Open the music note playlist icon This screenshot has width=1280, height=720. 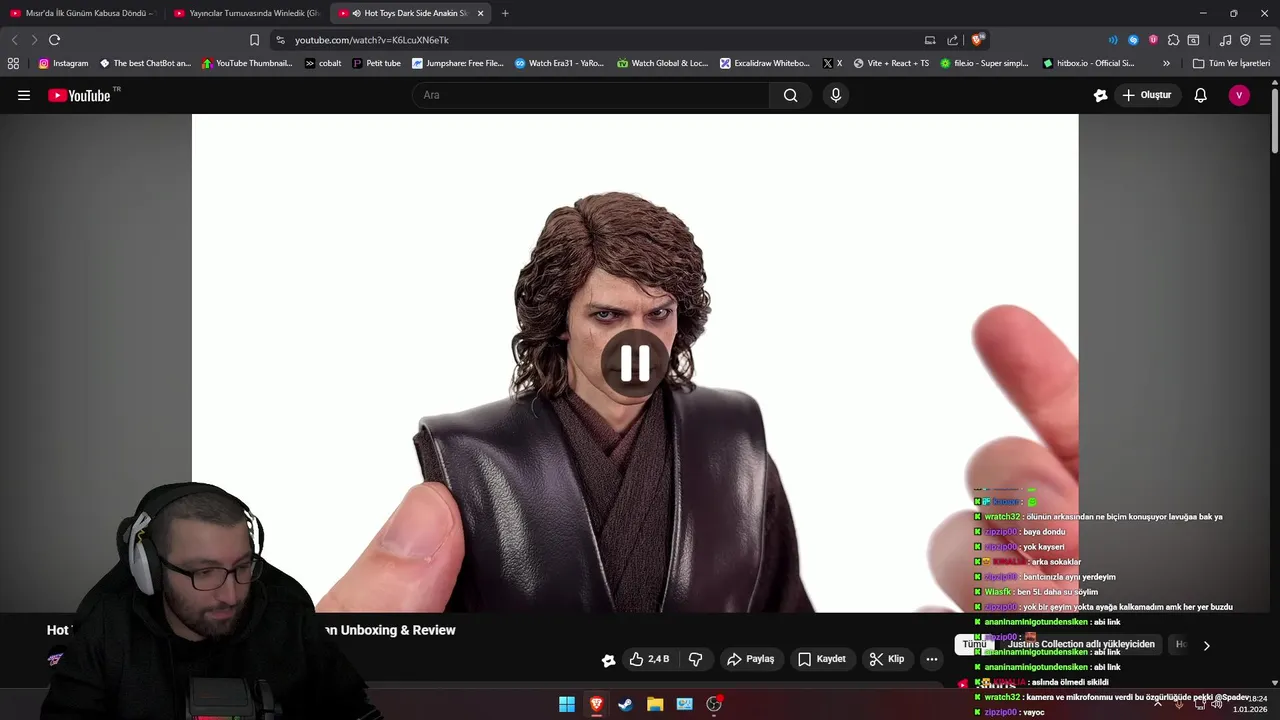point(1225,40)
